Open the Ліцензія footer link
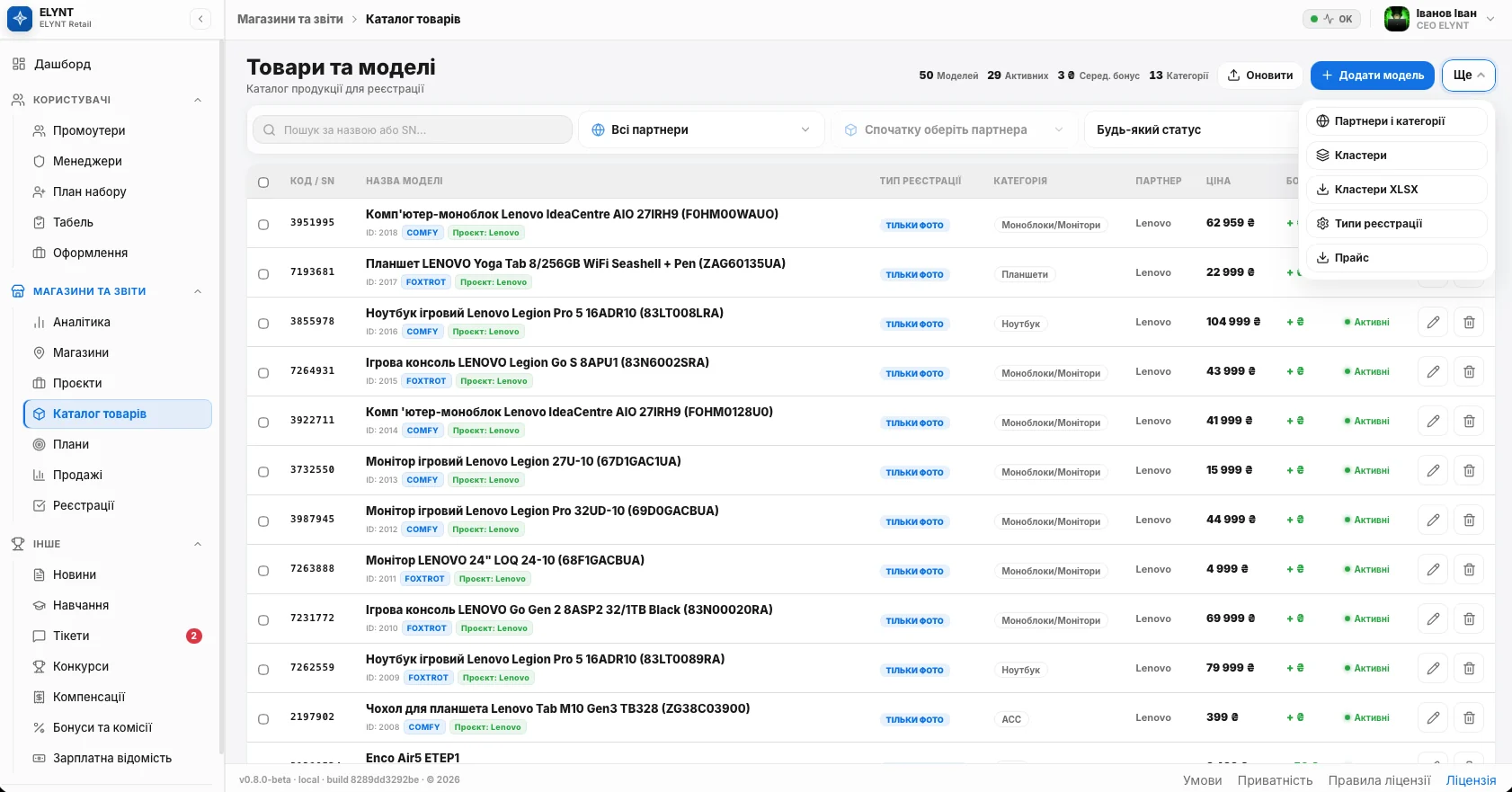Viewport: 1512px width, 792px height. pos(1471,780)
